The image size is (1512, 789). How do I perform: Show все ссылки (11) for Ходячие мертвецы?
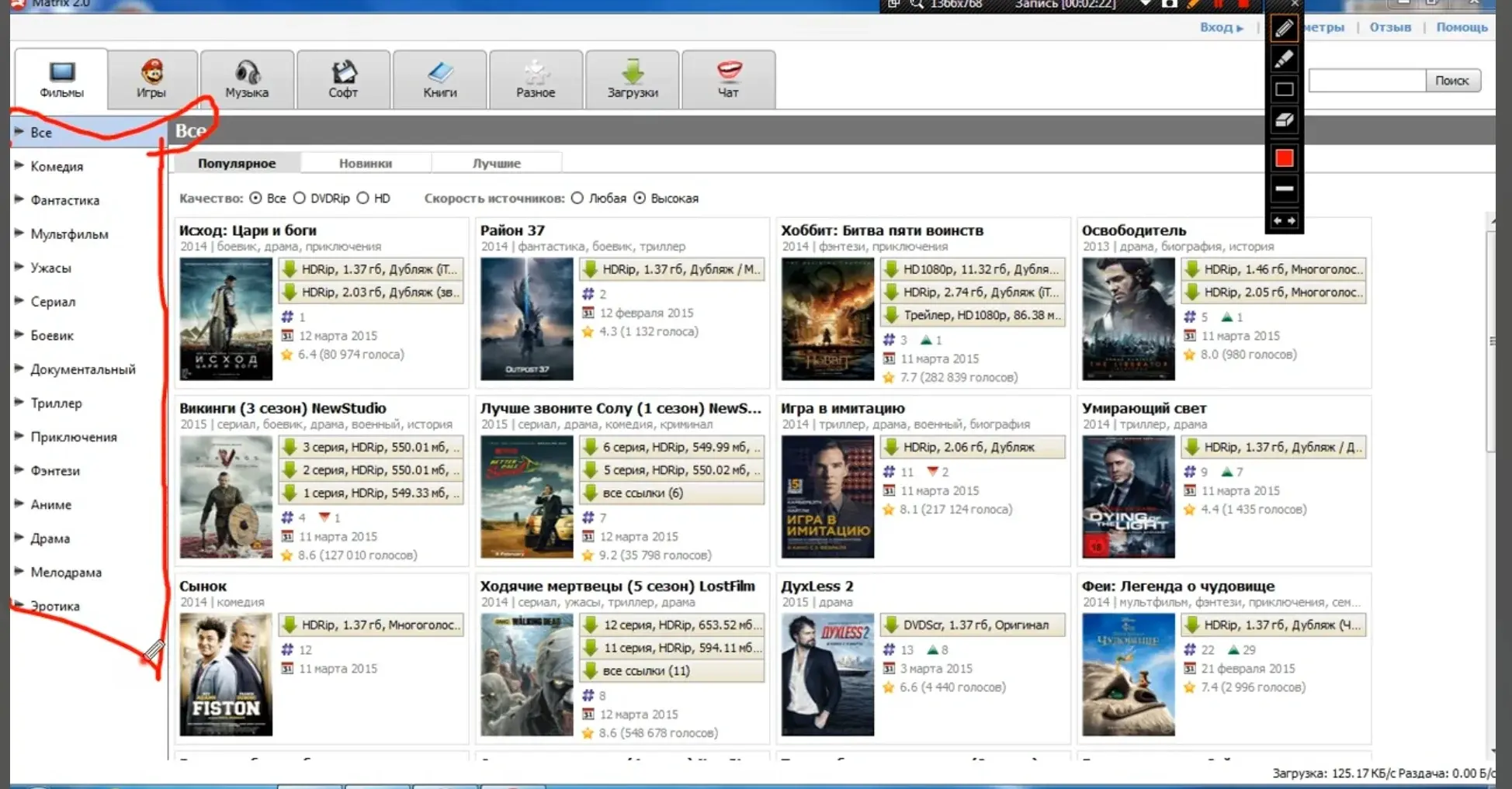(x=672, y=670)
